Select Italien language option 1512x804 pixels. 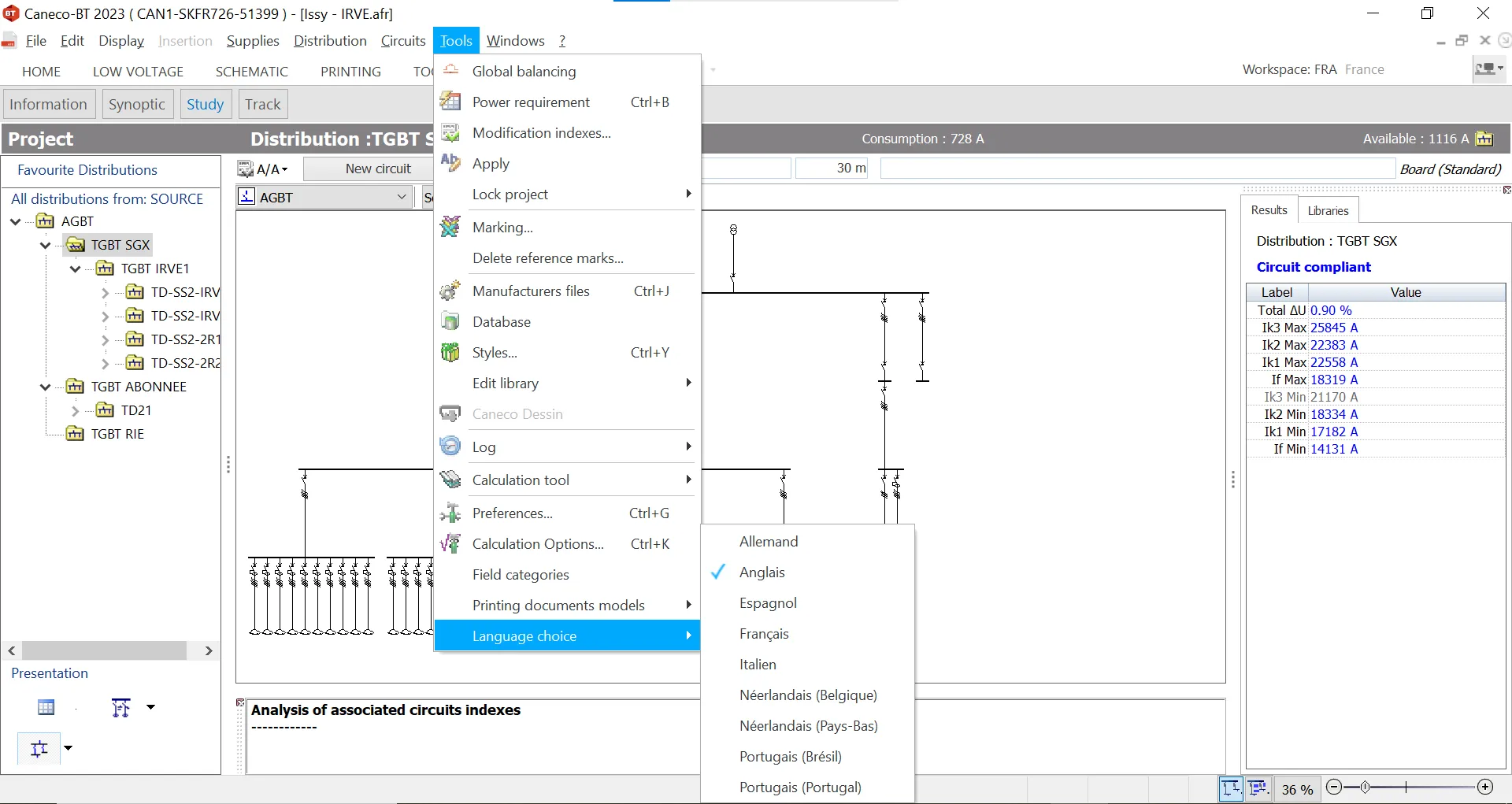[758, 665]
